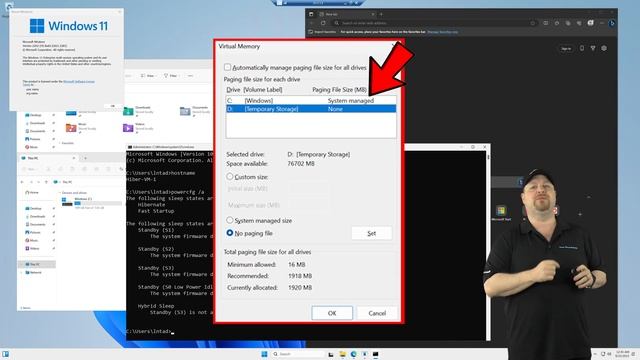The width and height of the screenshot is (640, 360).
Task: Open the Music folder in File Explorer
Action: [81, 127]
